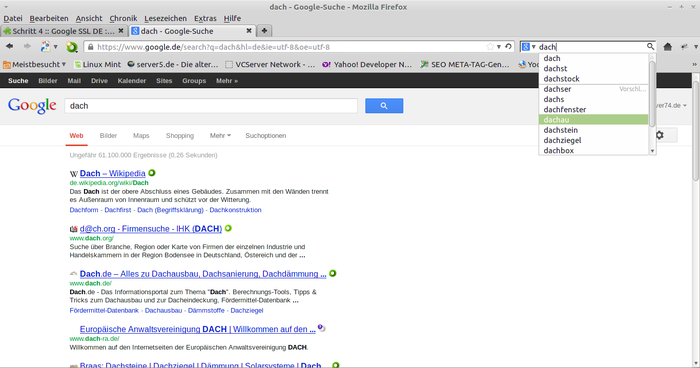
Task: Click the blue Google search button
Action: click(384, 106)
